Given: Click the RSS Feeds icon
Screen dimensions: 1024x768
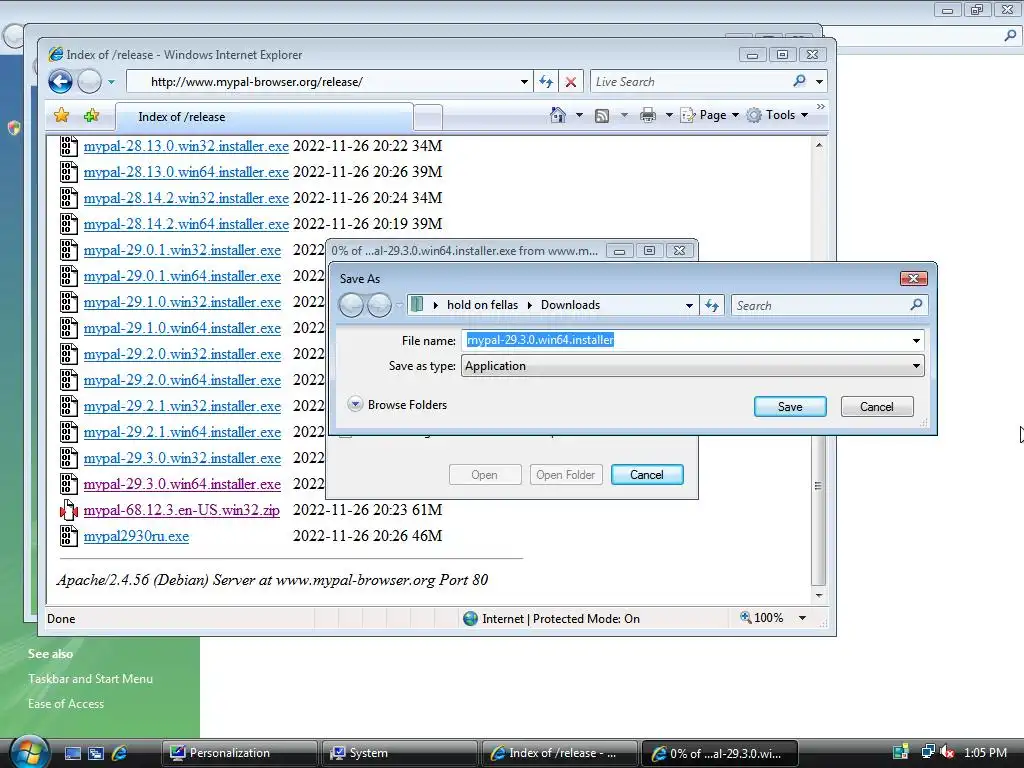Looking at the screenshot, I should [x=602, y=116].
